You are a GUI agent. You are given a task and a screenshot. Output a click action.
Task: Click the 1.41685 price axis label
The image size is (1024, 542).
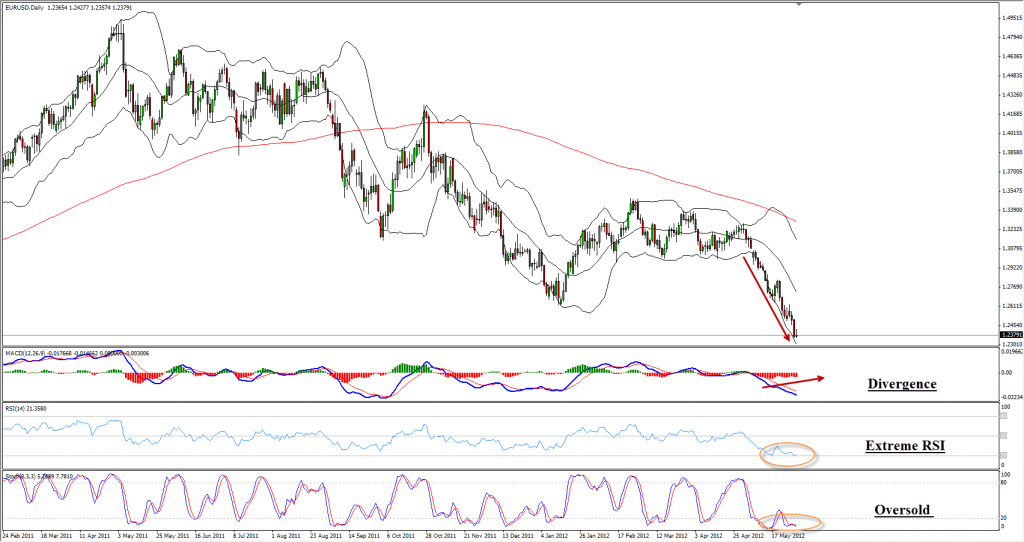[x=1012, y=114]
